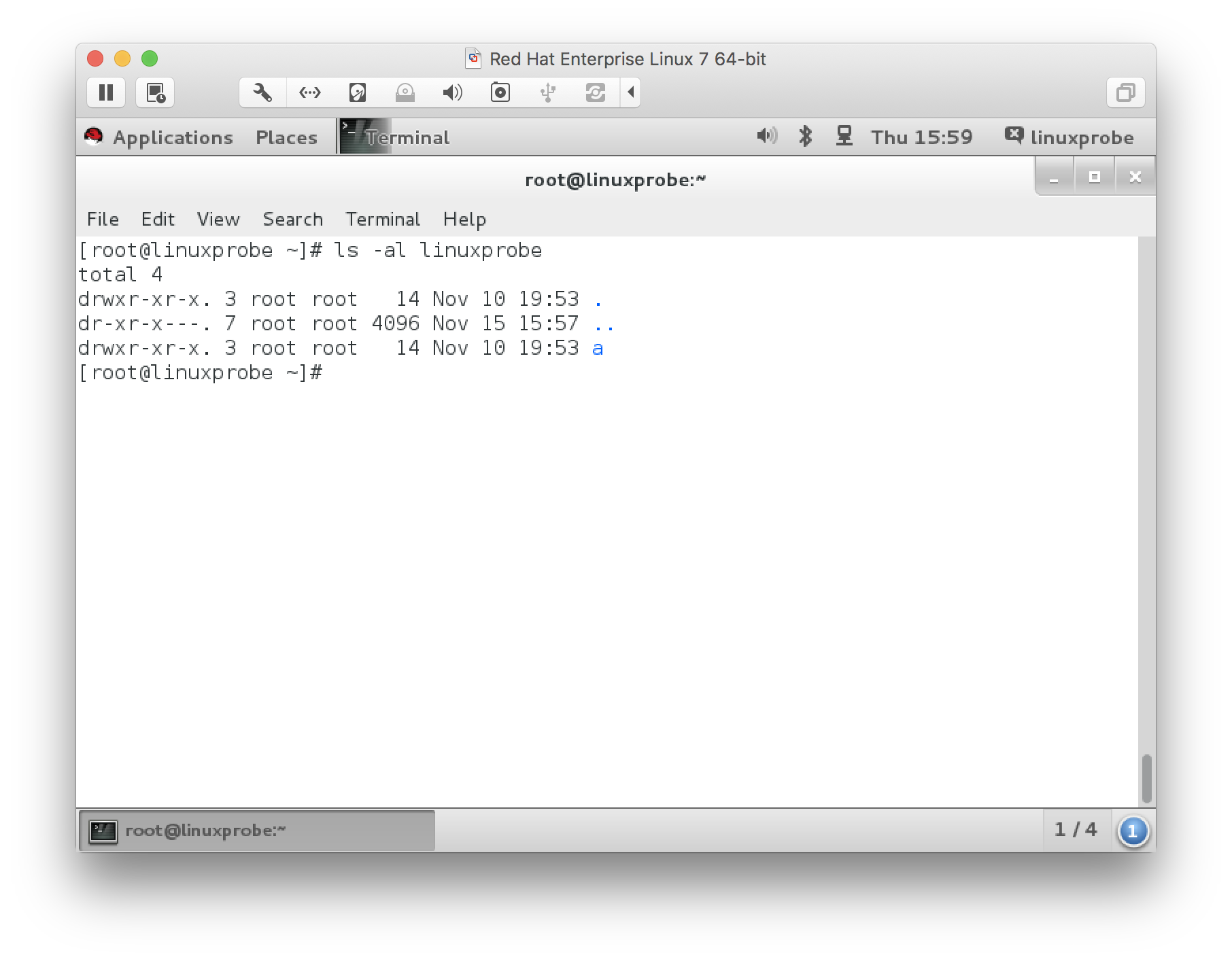
Task: Click the green macOS zoom button
Action: (150, 58)
